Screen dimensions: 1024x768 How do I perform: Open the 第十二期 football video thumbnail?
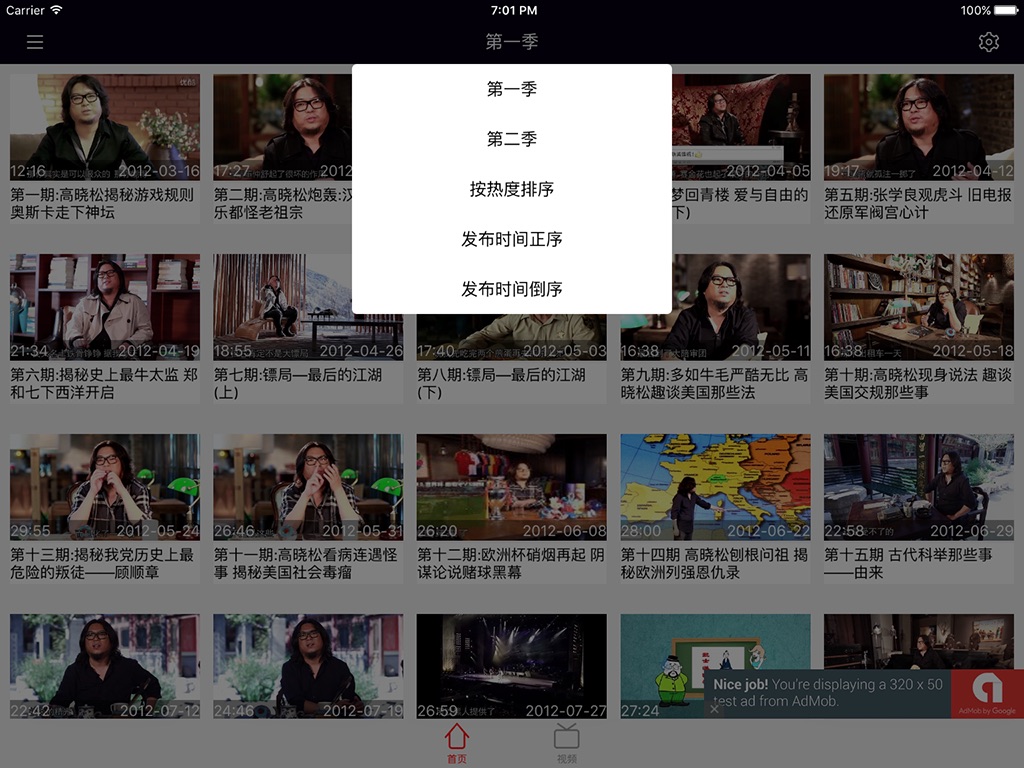[x=511, y=487]
